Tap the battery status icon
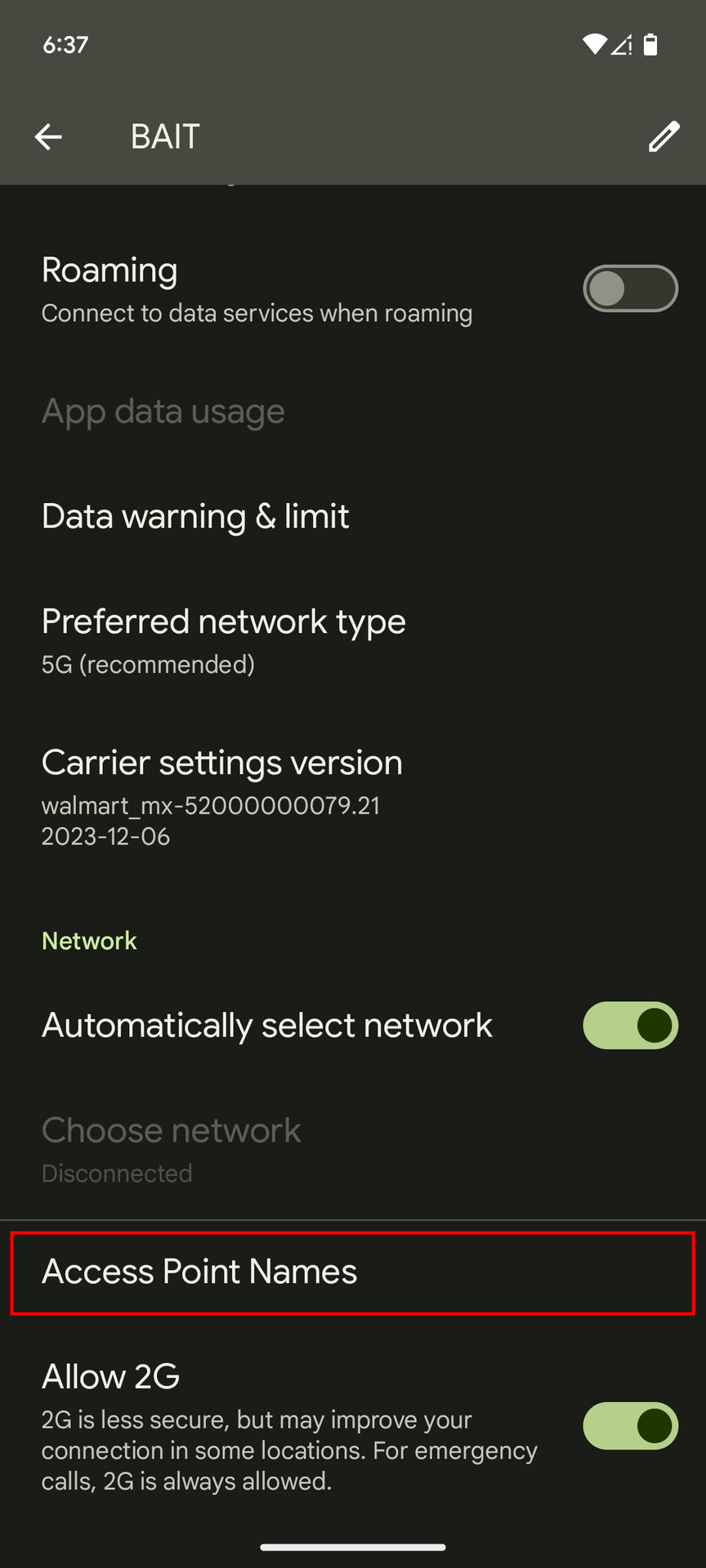The image size is (706, 1568). click(x=650, y=44)
